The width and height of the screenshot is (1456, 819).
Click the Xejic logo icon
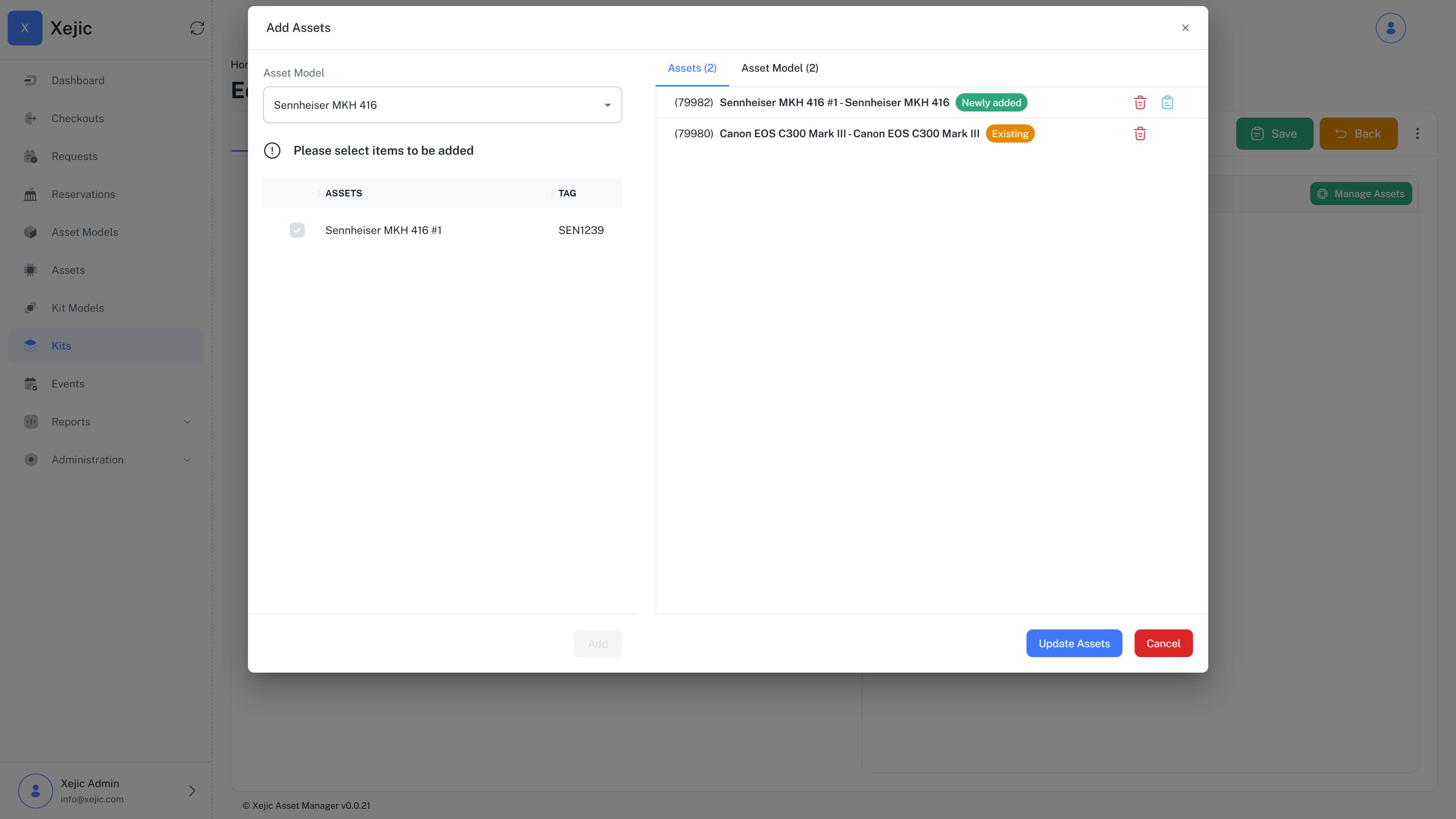(x=25, y=28)
